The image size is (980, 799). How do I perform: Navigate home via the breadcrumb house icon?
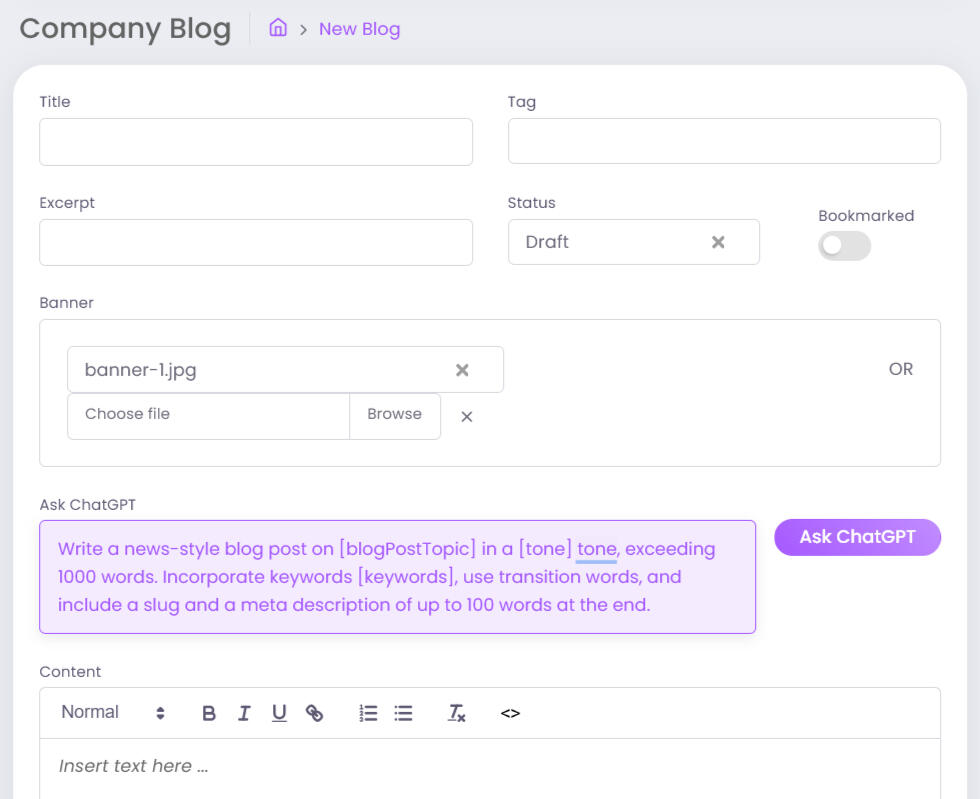[x=278, y=28]
